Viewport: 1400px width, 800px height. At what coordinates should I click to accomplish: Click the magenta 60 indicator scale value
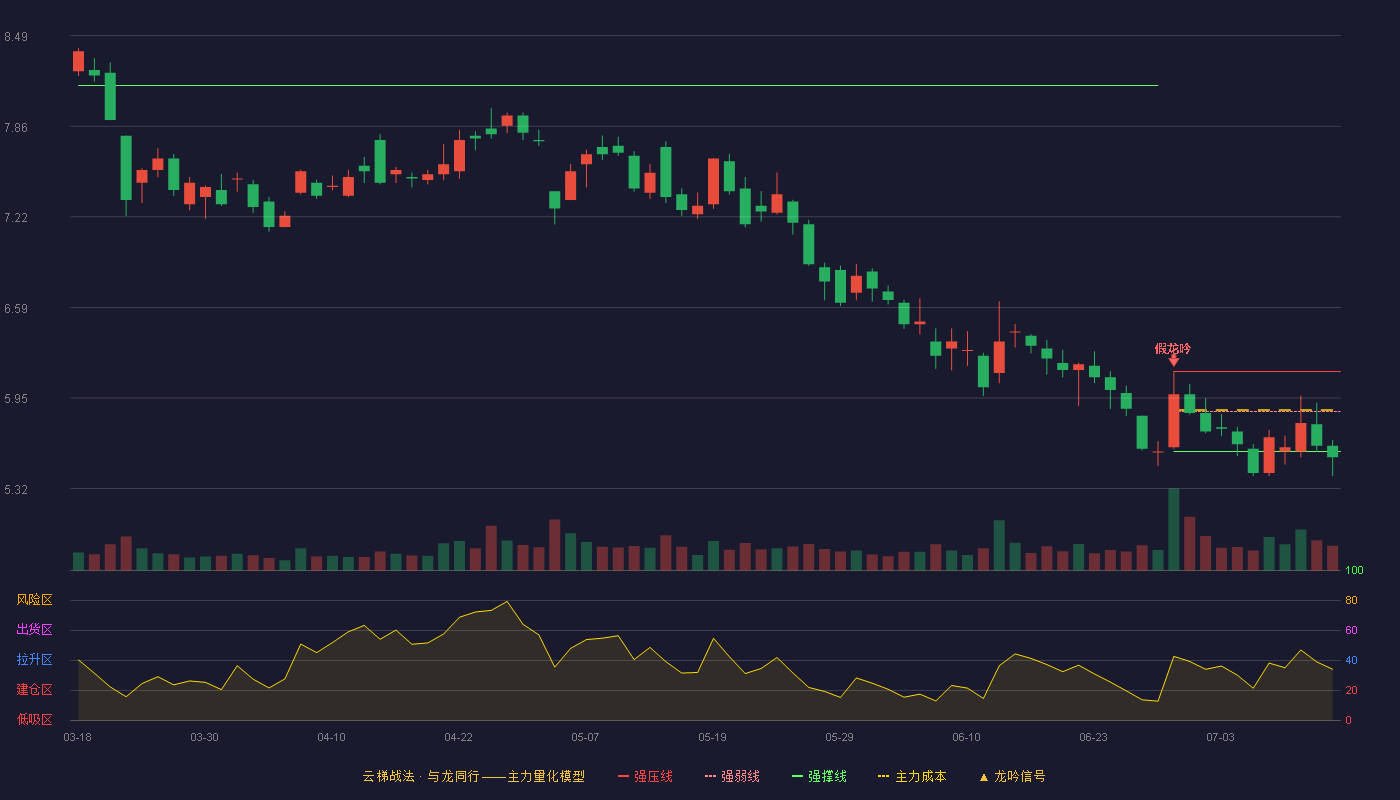tap(1351, 631)
